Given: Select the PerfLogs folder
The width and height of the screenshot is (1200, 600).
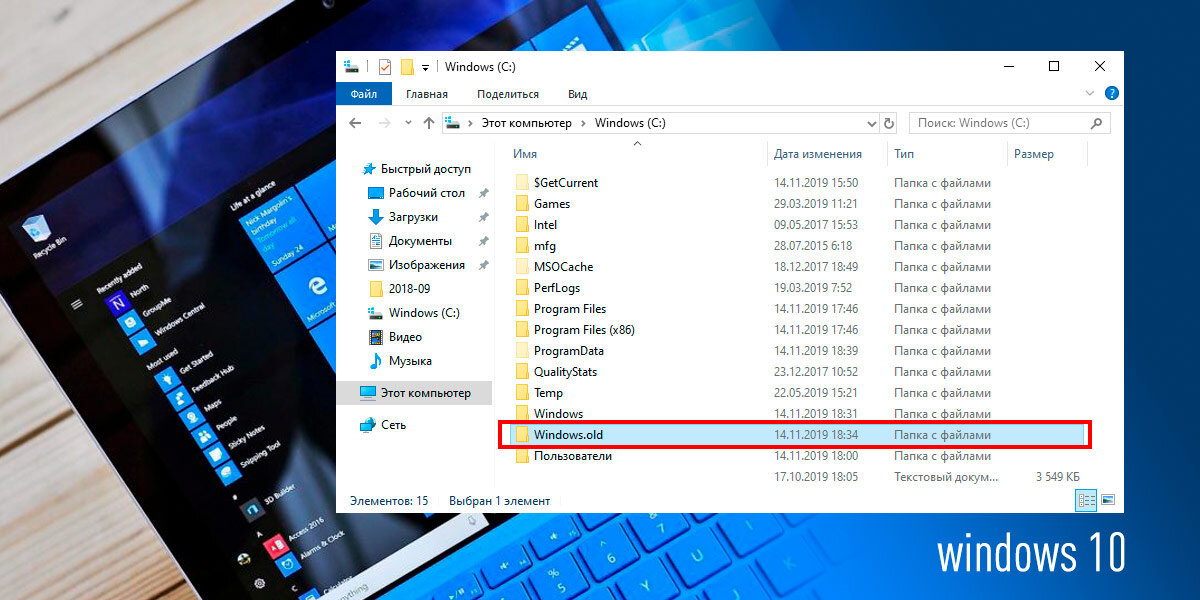Looking at the screenshot, I should tap(557, 288).
